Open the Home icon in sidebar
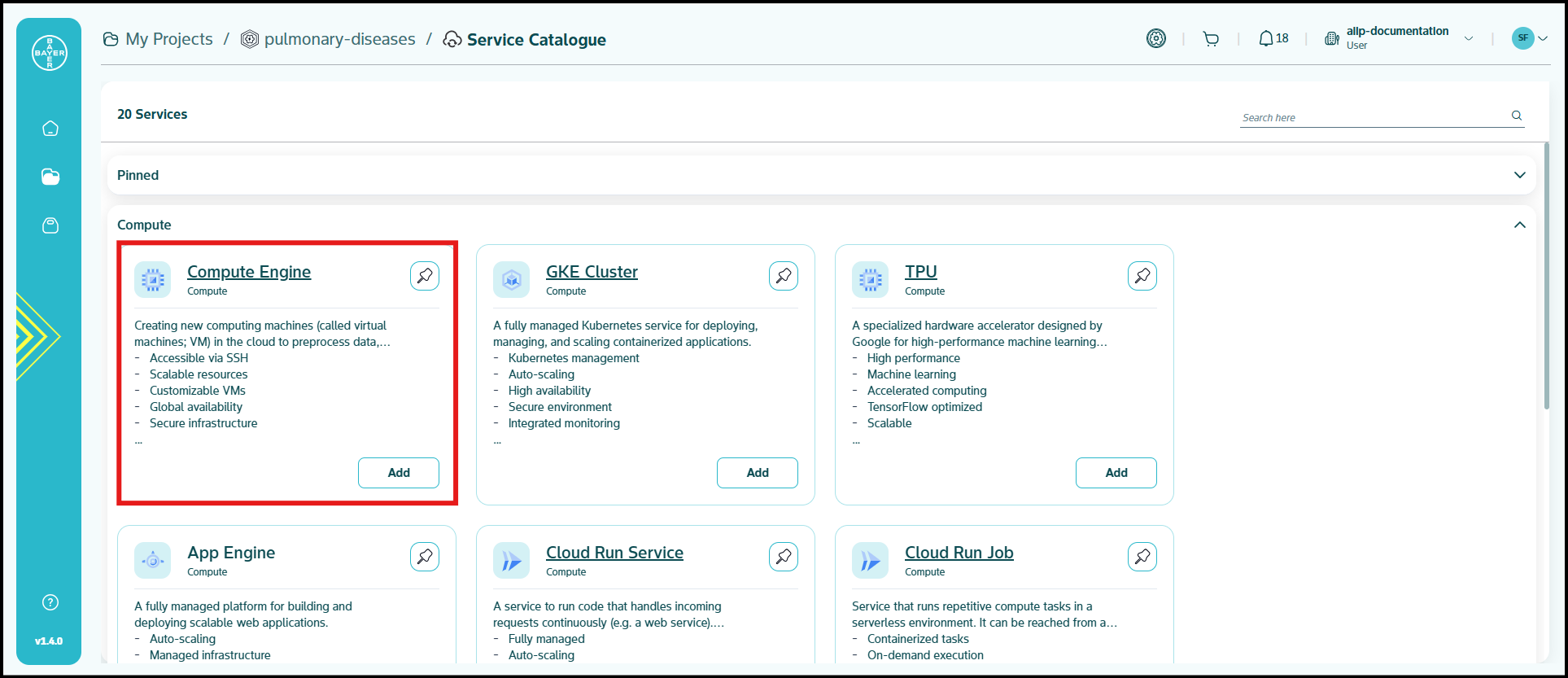Screen dimensions: 1568x678 pos(50,128)
